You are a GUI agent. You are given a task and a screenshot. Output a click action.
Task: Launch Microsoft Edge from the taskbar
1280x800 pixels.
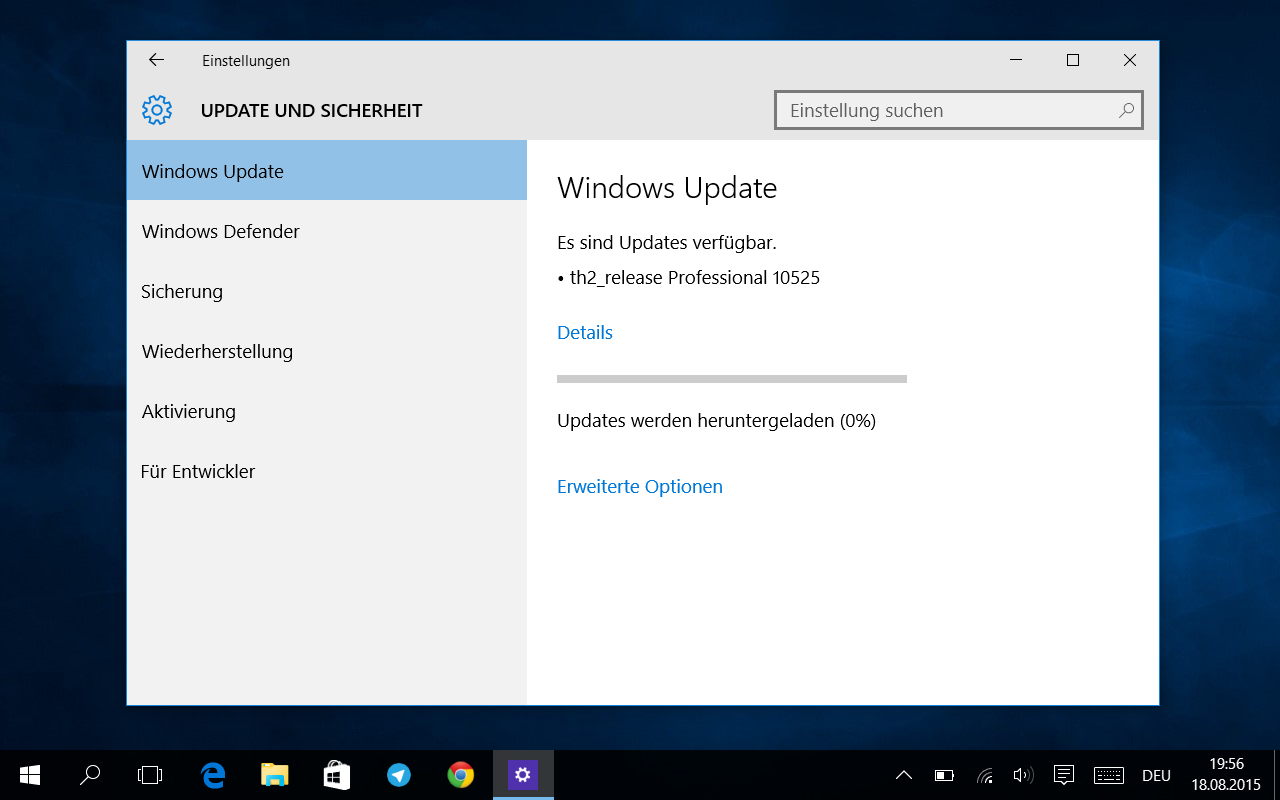[x=212, y=775]
